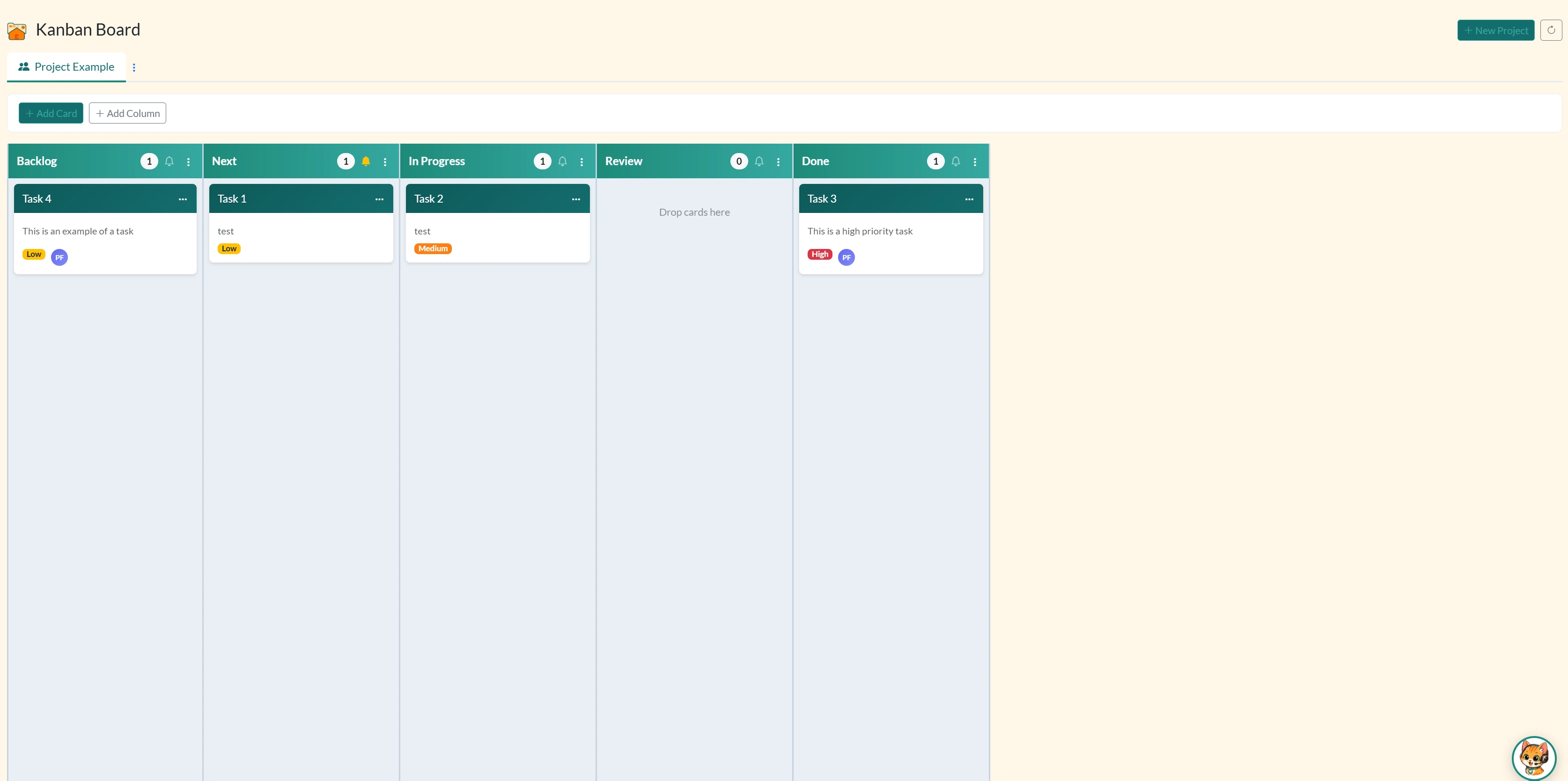Click the card count badge on Backlog column
The image size is (1568, 781).
148,161
